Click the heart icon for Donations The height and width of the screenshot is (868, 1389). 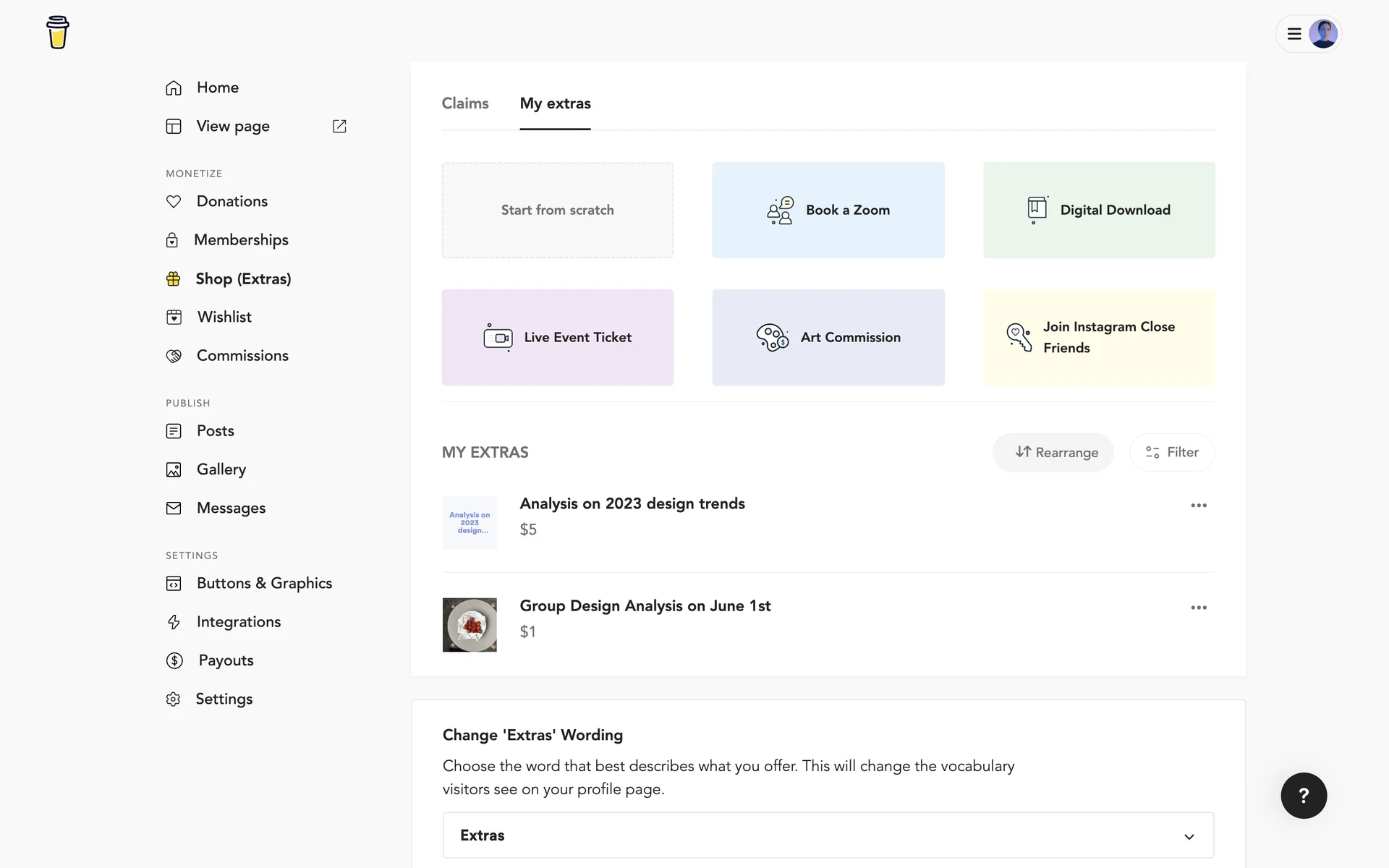pyautogui.click(x=174, y=202)
